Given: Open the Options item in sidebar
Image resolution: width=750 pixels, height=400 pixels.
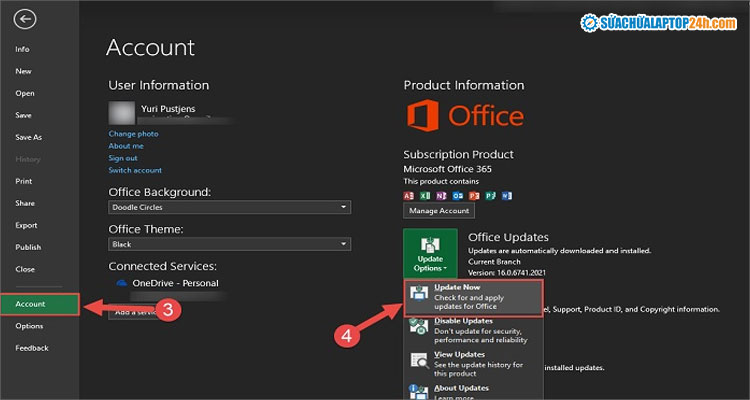Looking at the screenshot, I should click(x=29, y=326).
